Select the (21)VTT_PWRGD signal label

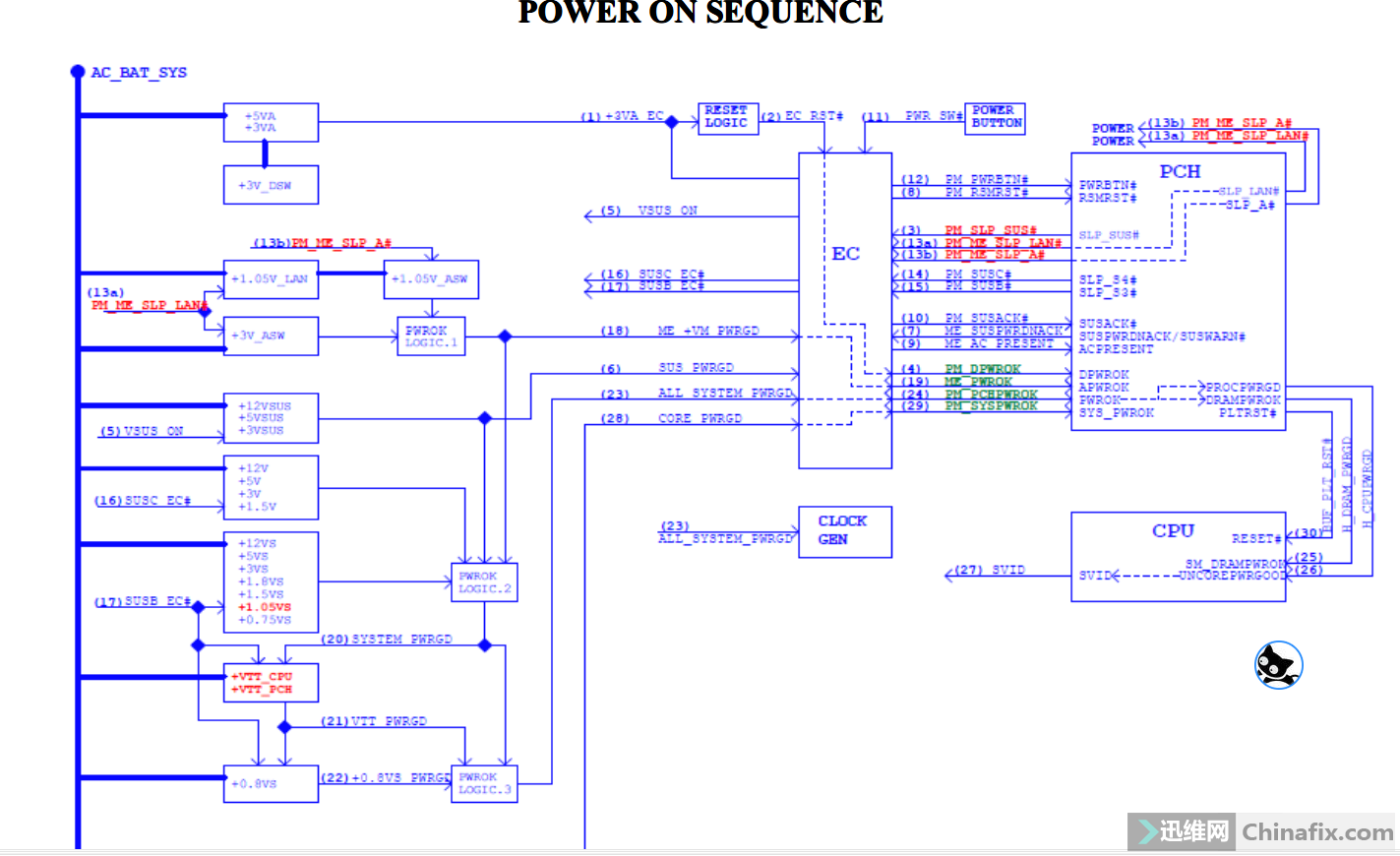(x=374, y=721)
